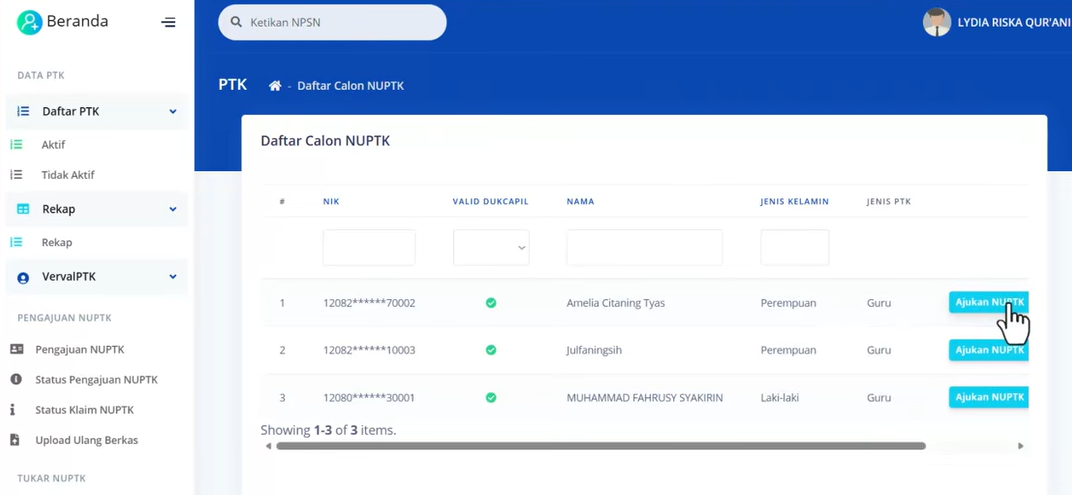Viewport: 1072px width, 495px height.
Task: Open the Lydia Riska Qur'ani avatar
Action: click(x=937, y=23)
